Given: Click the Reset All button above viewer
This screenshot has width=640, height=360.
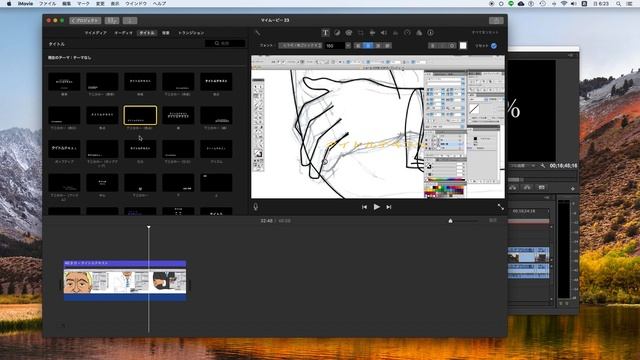Looking at the screenshot, I should (x=485, y=33).
